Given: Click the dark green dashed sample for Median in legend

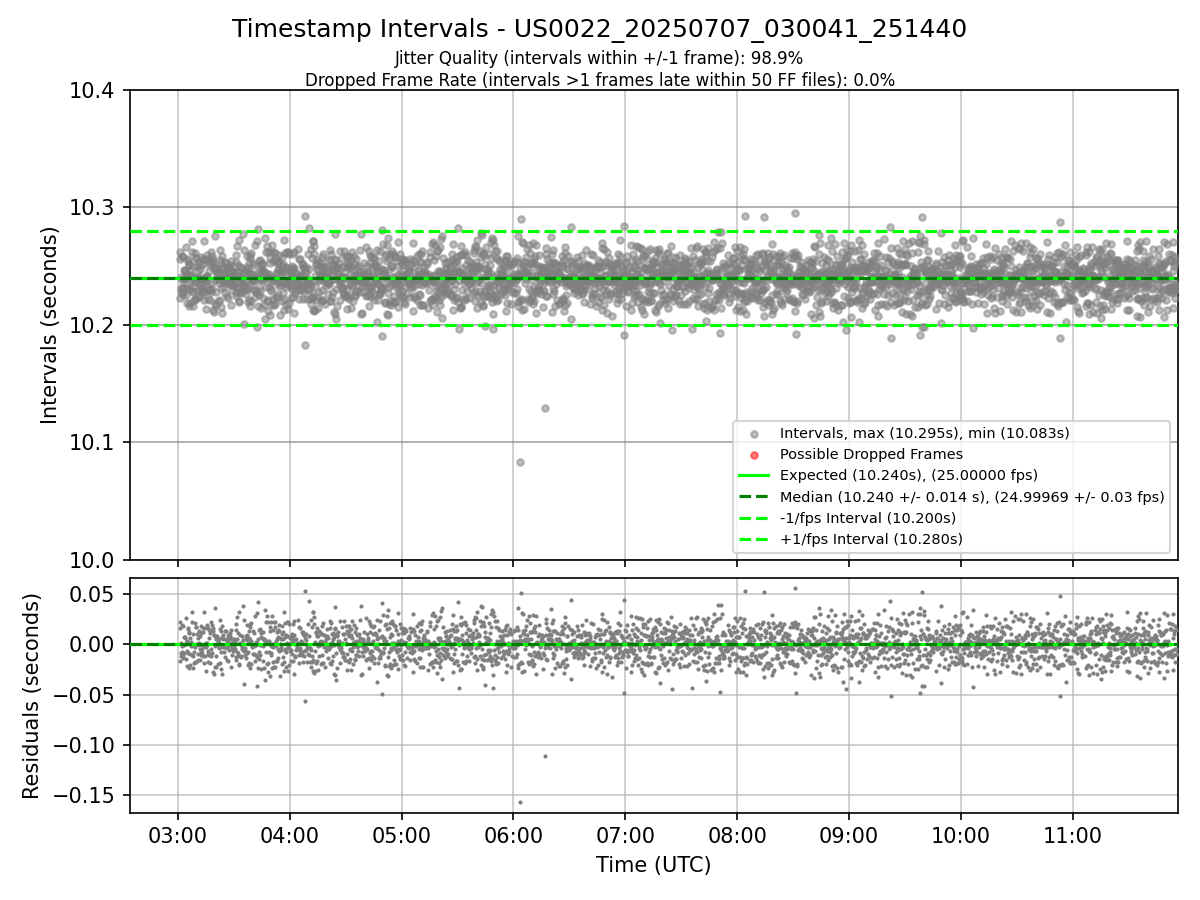Looking at the screenshot, I should (755, 497).
